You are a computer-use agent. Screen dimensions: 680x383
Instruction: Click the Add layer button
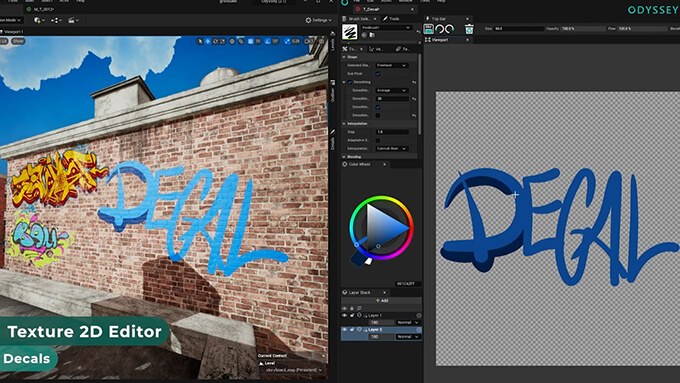click(x=382, y=300)
